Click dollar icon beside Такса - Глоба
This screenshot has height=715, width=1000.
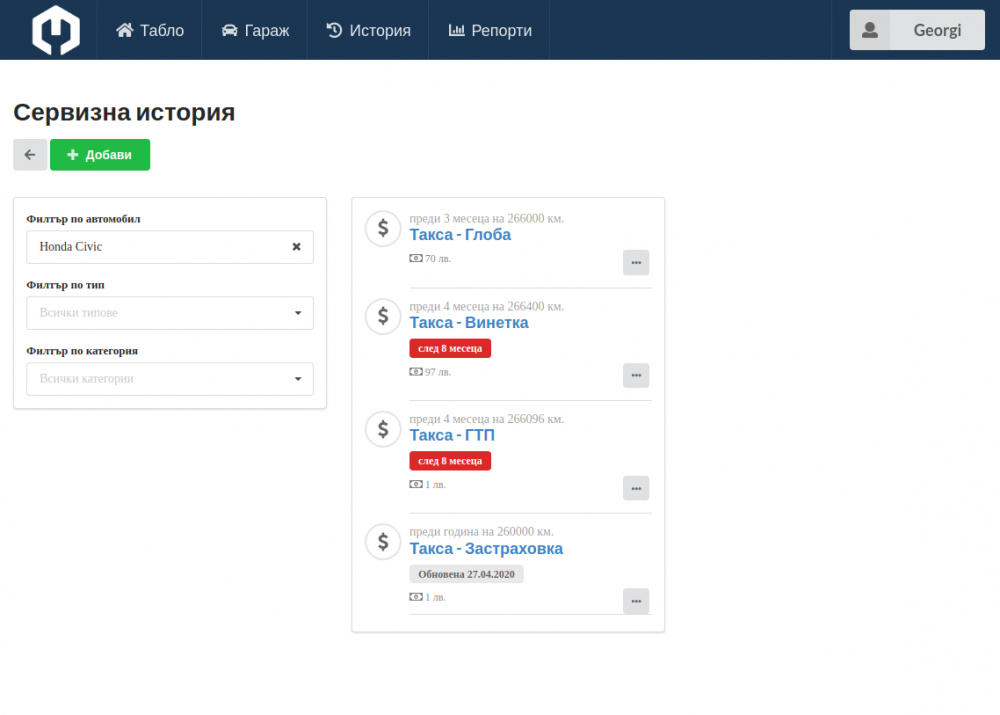382,229
